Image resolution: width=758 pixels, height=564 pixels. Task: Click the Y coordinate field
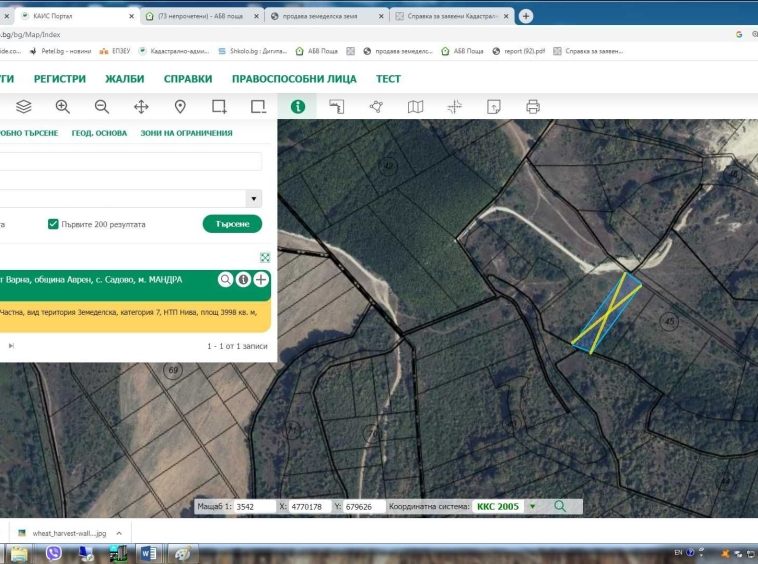[364, 506]
